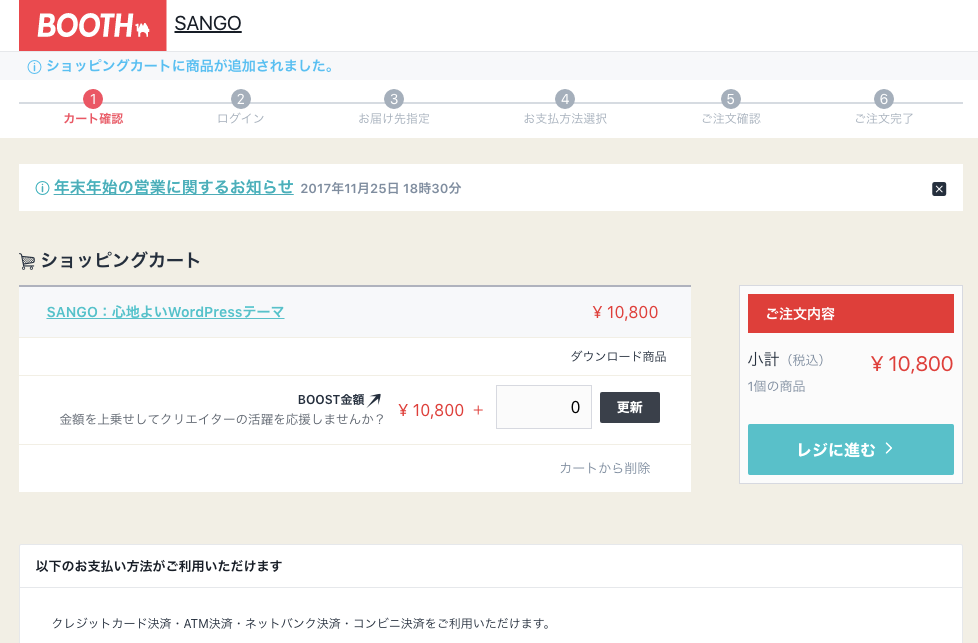
Task: Open the SANGO shop link
Action: point(208,23)
